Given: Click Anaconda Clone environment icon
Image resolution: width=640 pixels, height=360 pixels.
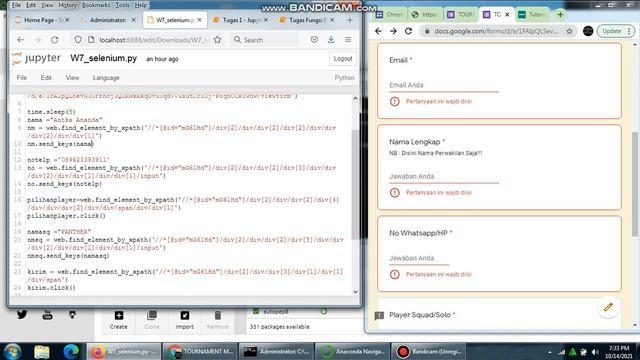Looking at the screenshot, I should click(152, 320).
